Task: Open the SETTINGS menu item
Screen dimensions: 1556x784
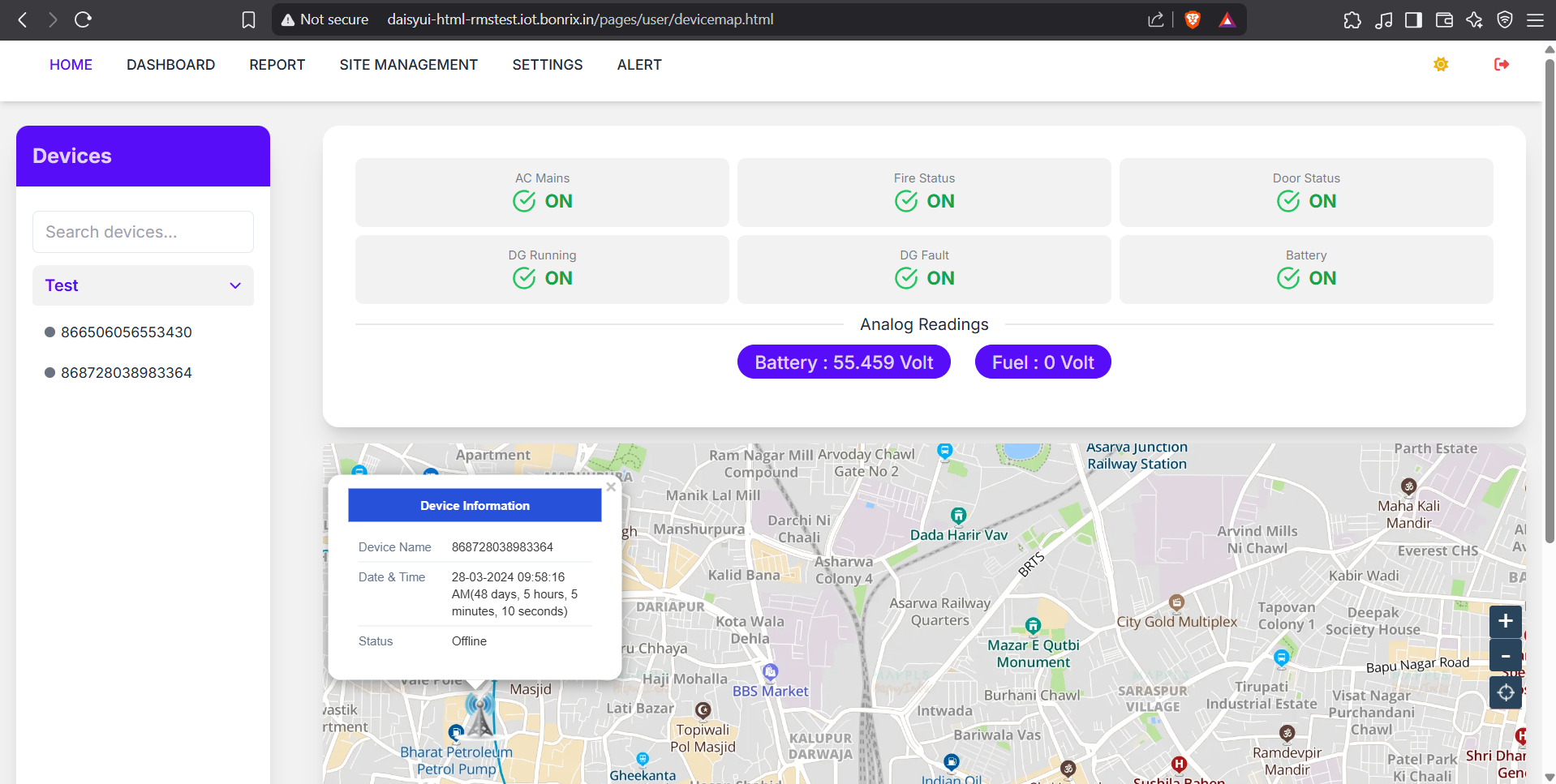Action: click(547, 65)
